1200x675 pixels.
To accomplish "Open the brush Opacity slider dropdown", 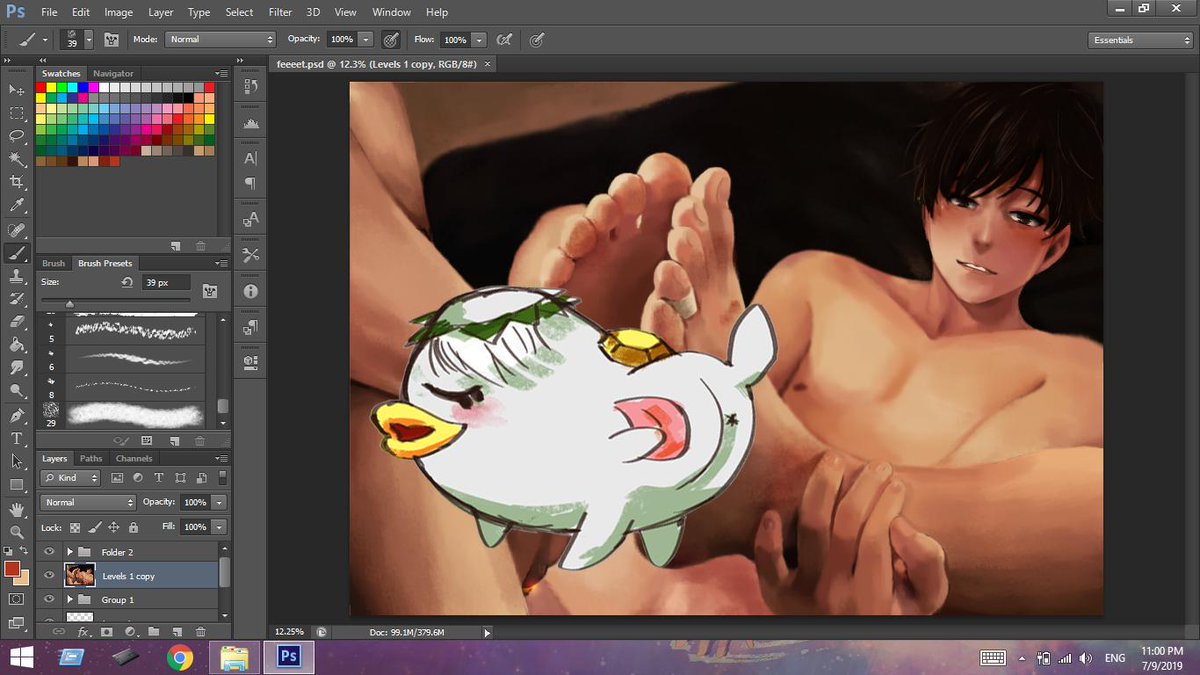I will [x=366, y=40].
